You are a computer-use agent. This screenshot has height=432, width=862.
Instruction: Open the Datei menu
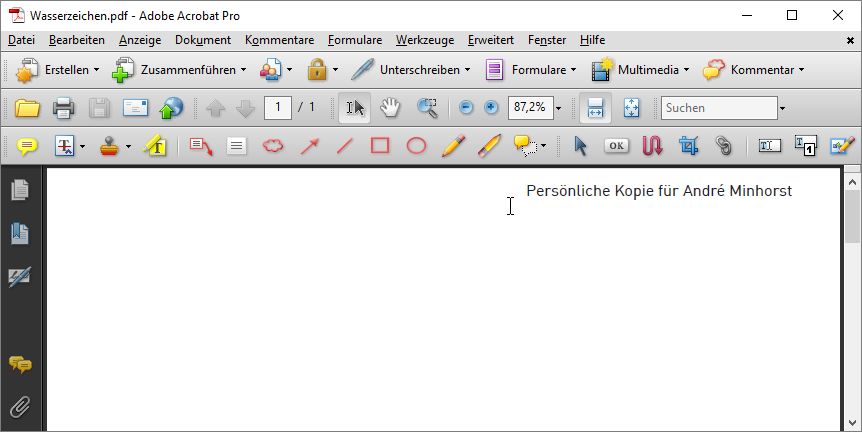21,40
